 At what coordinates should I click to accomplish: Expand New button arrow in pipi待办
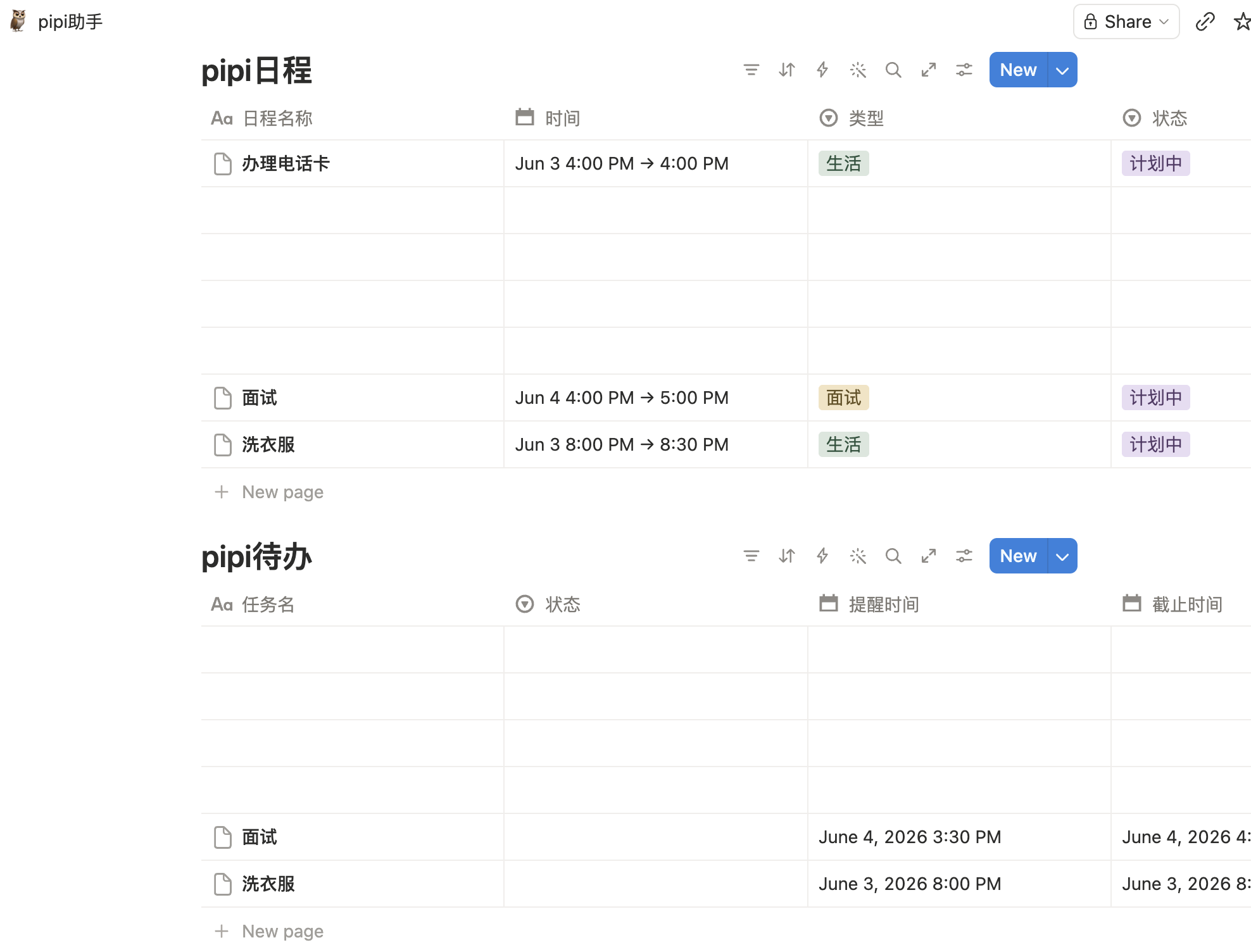1063,556
